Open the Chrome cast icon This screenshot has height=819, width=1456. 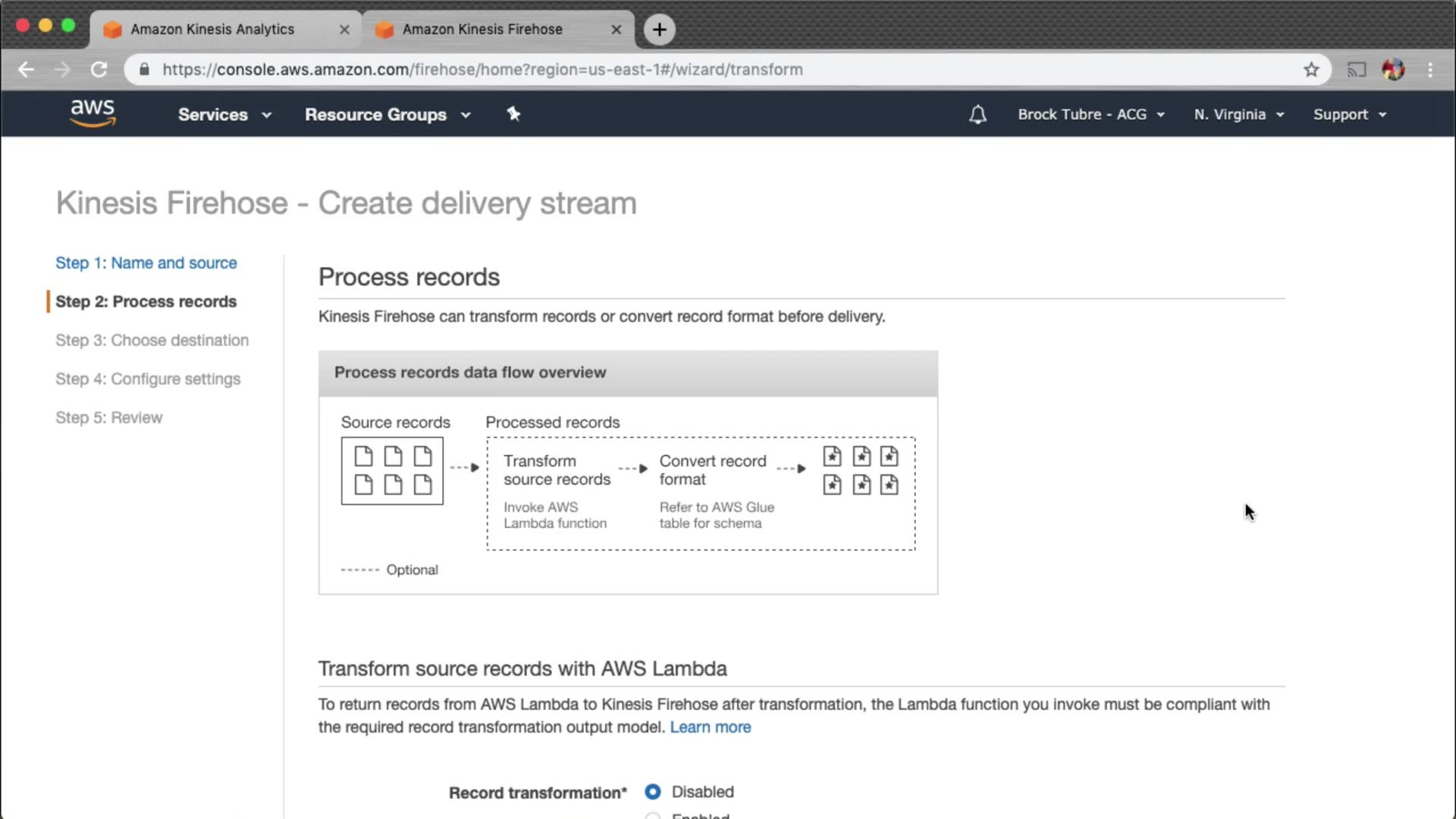pyautogui.click(x=1356, y=70)
